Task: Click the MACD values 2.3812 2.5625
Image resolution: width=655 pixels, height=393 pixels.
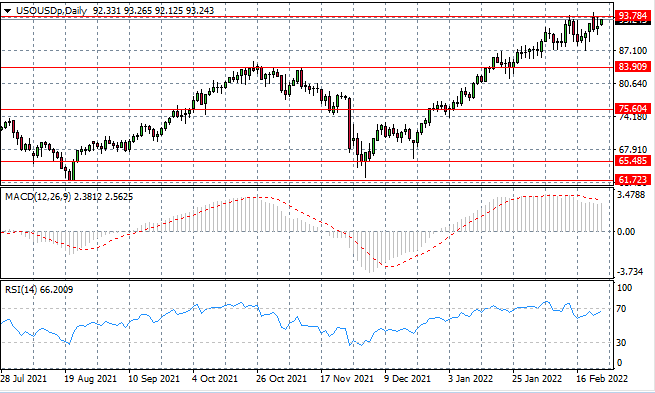Action: [x=104, y=196]
